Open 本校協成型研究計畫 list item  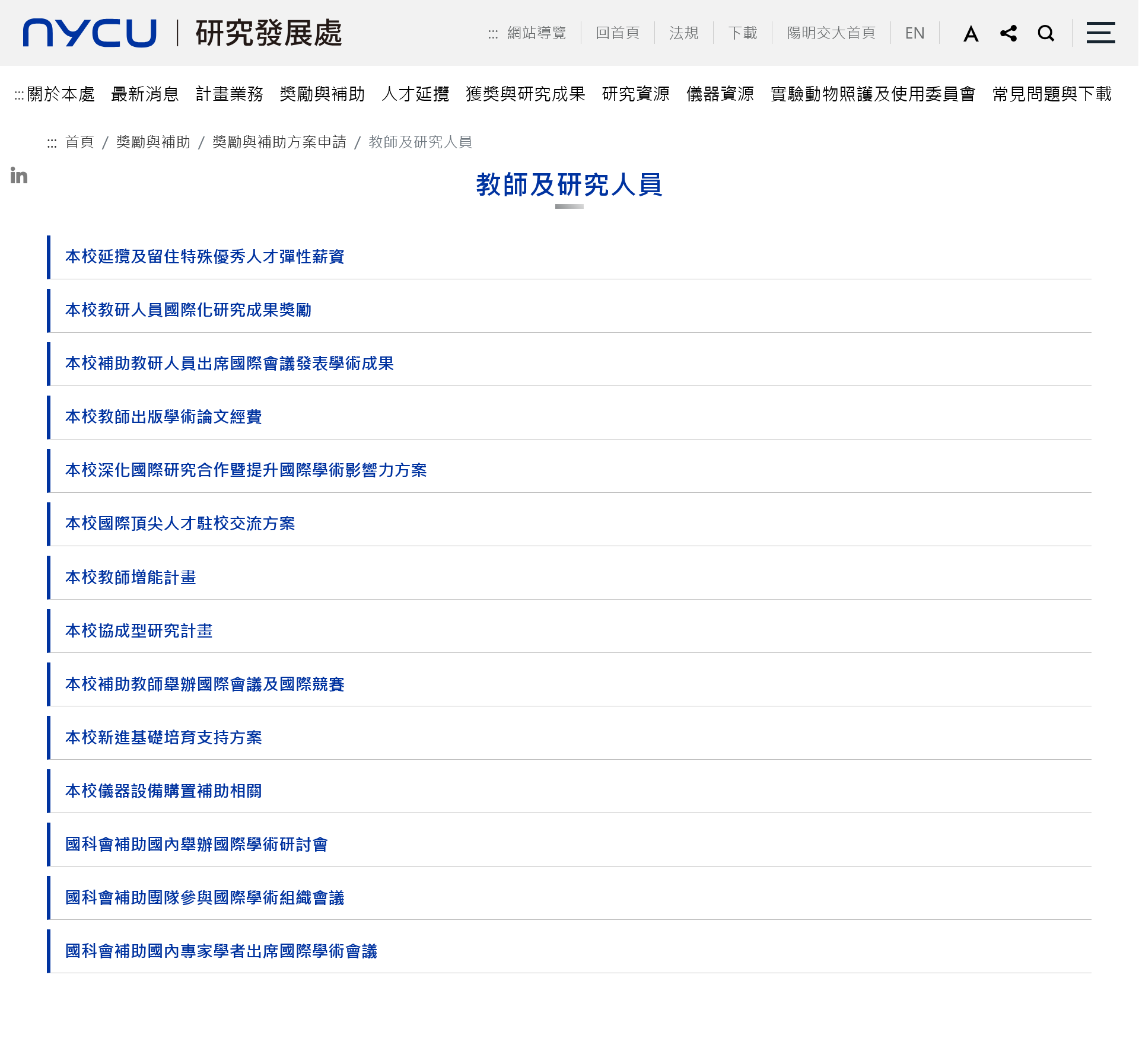139,631
